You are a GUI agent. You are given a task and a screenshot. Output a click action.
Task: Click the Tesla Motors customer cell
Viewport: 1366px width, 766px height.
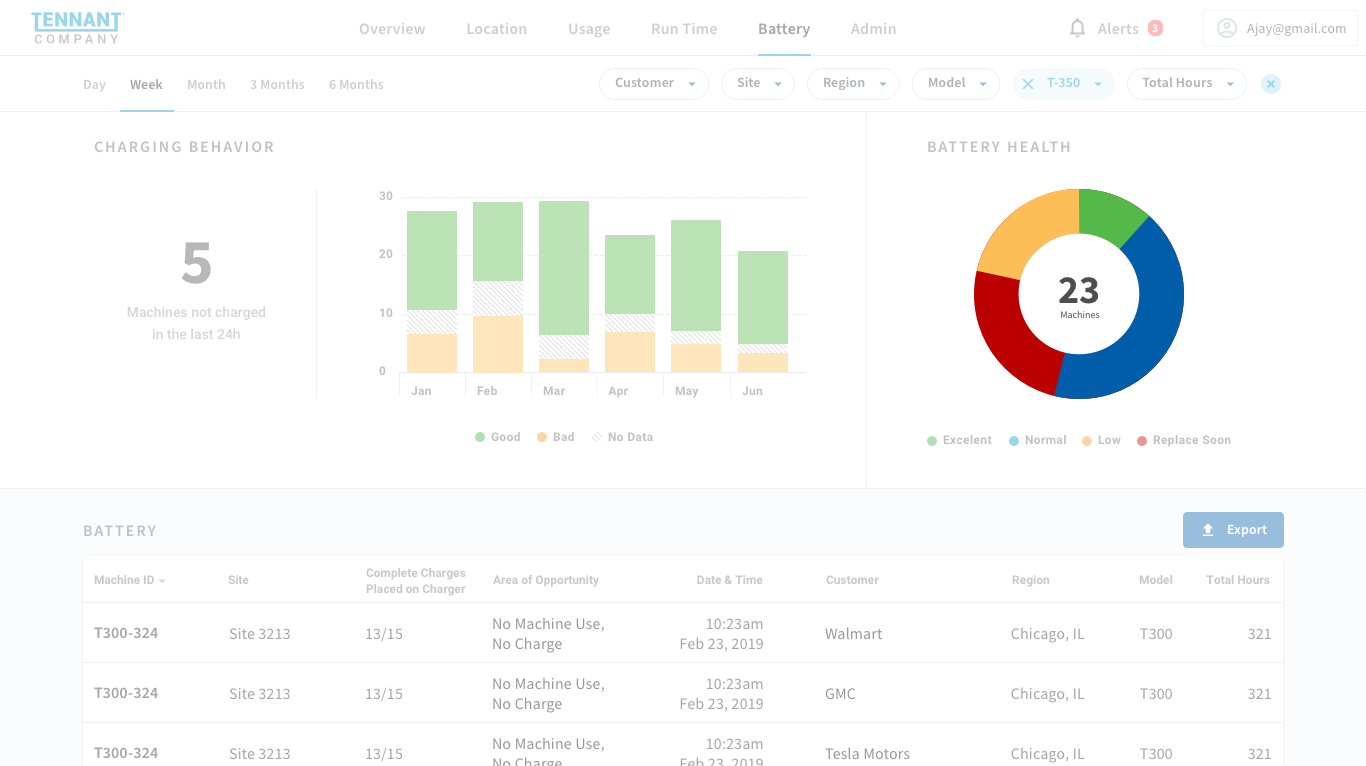[867, 754]
